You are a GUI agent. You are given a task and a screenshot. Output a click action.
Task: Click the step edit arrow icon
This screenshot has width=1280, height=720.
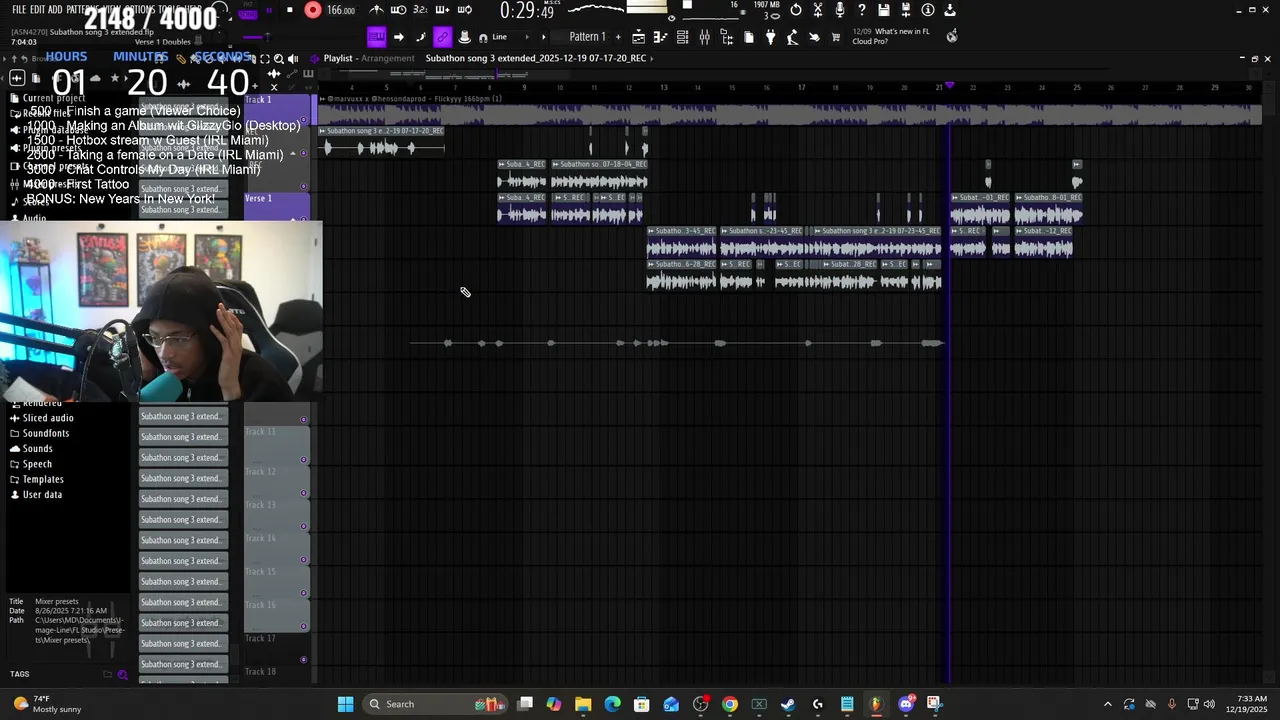pyautogui.click(x=398, y=37)
